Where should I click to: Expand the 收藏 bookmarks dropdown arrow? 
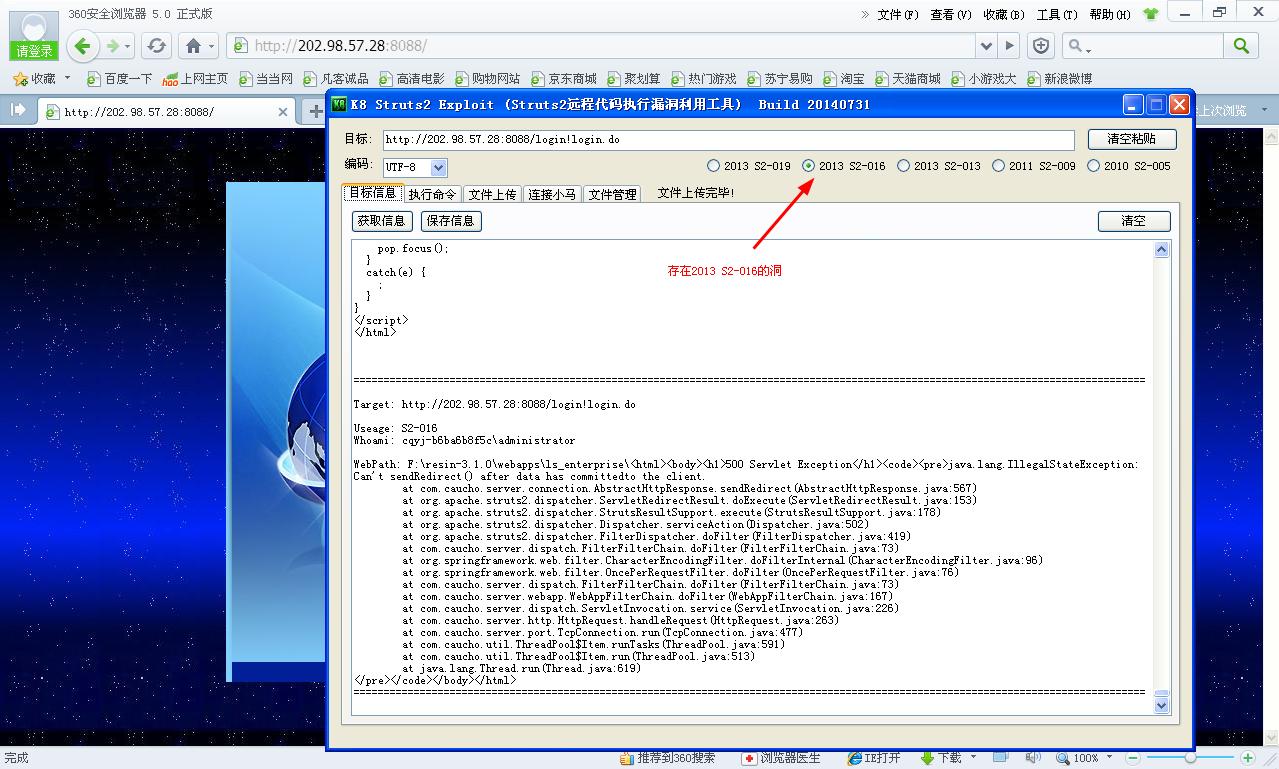[67, 77]
